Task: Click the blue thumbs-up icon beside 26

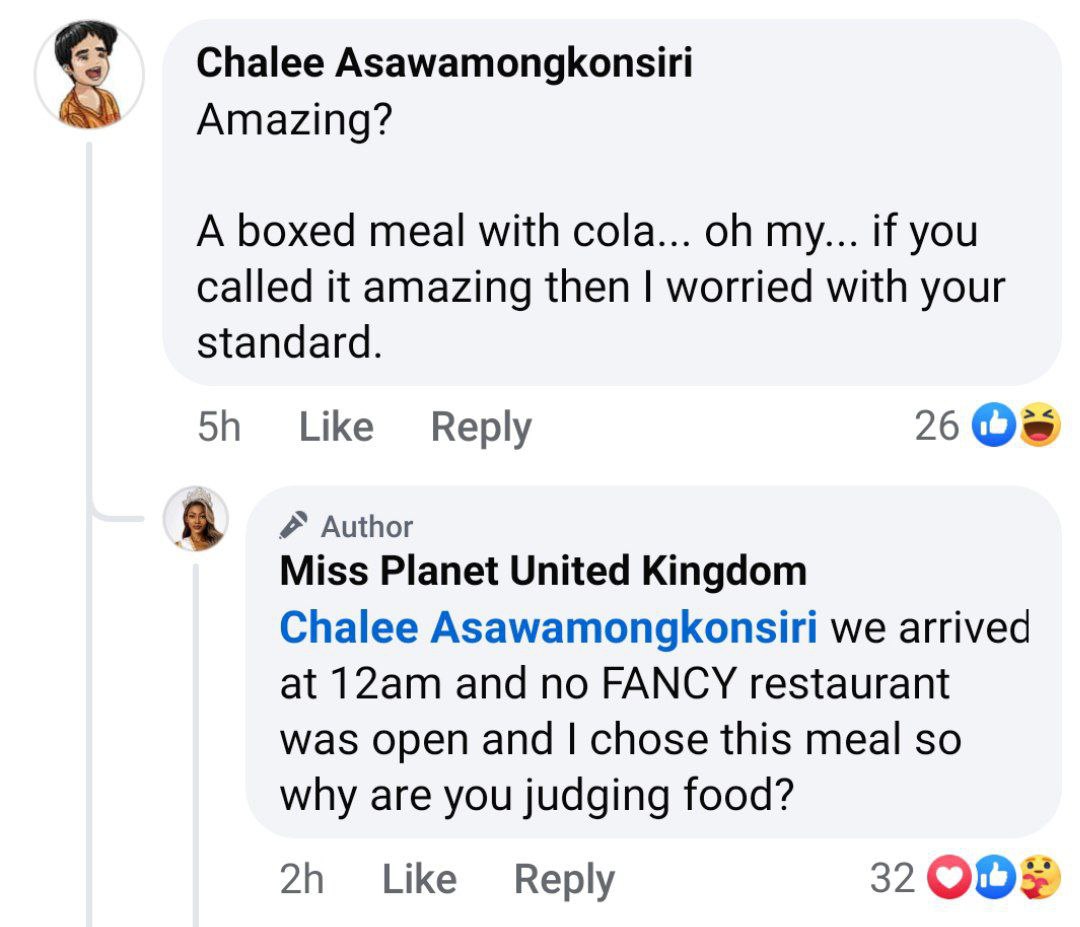Action: [x=993, y=427]
